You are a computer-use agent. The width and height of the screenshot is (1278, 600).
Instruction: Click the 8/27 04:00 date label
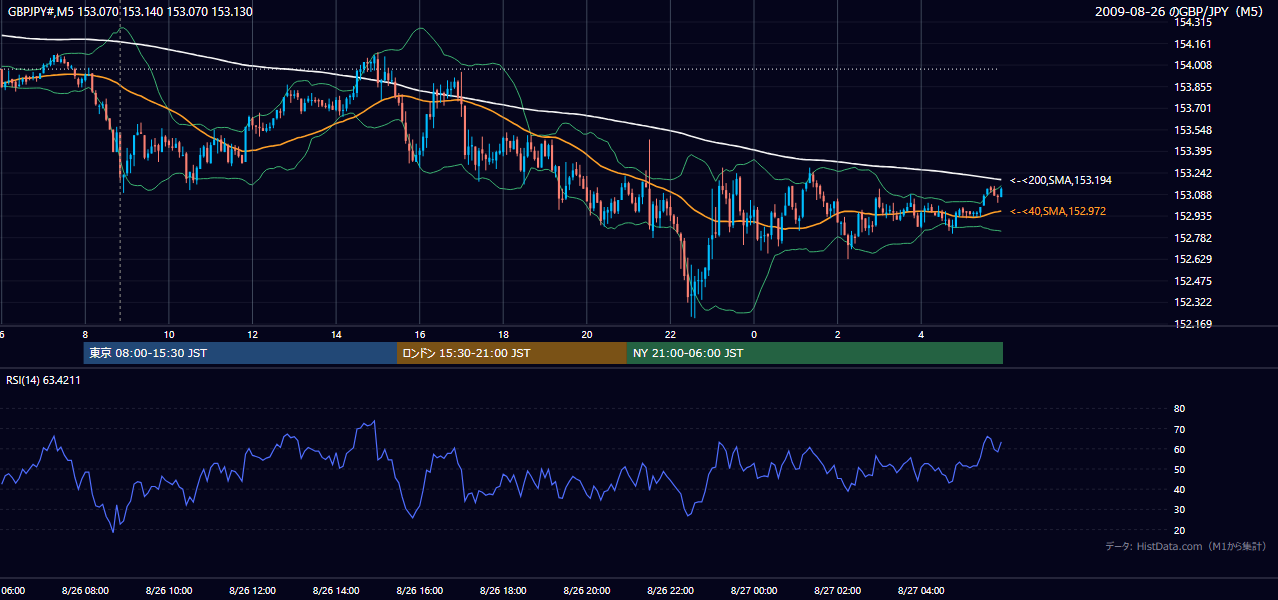tap(921, 591)
